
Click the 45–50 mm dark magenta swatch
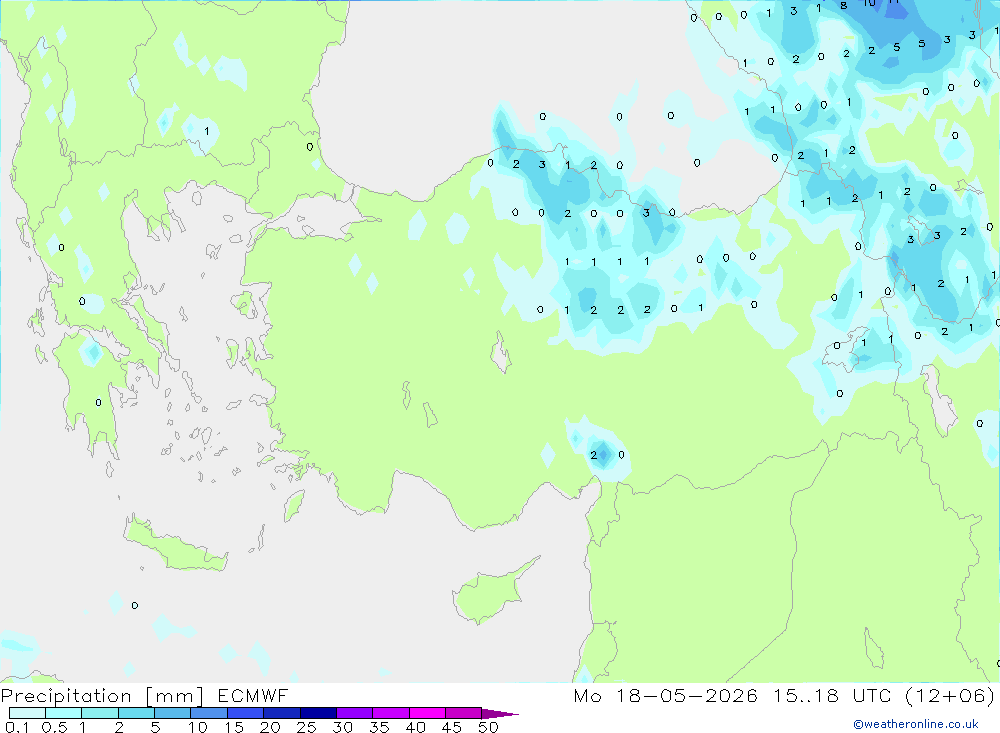[x=464, y=713]
